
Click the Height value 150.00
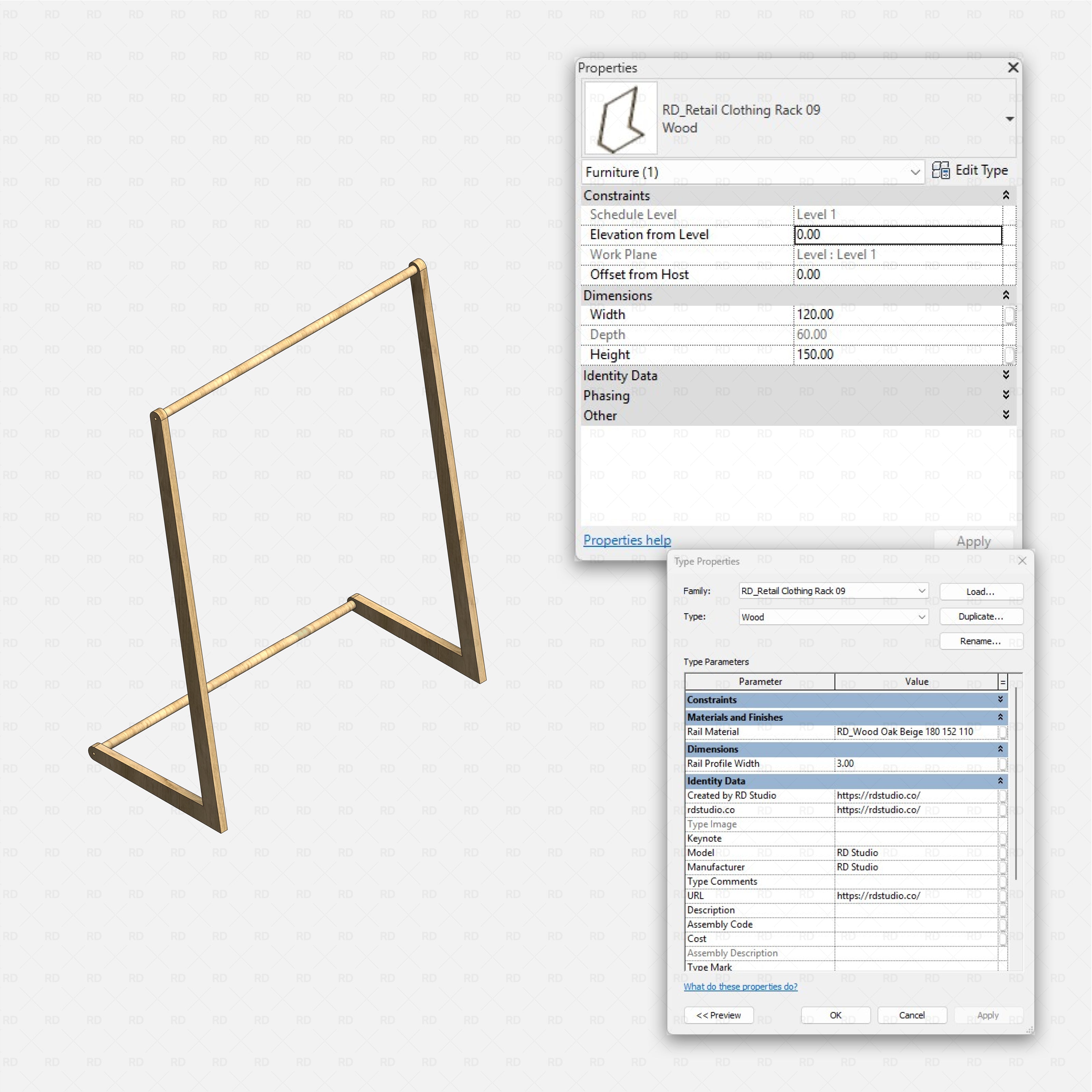[x=897, y=355]
